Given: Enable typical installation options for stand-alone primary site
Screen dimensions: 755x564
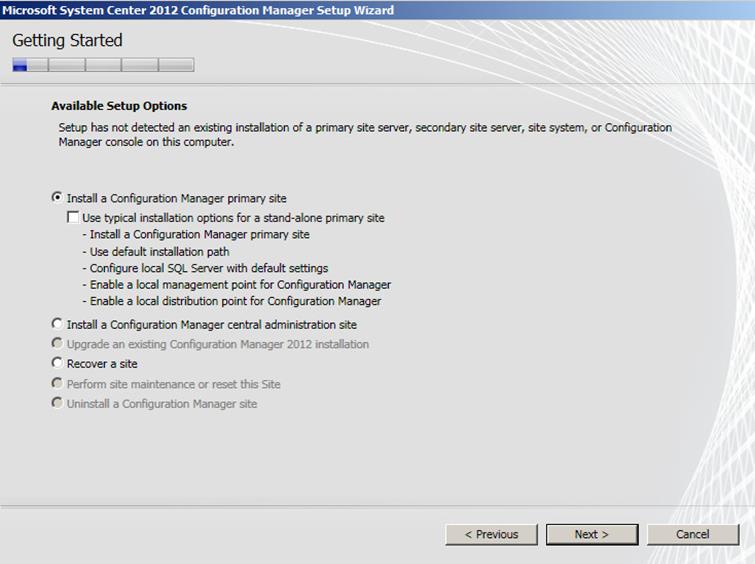Looking at the screenshot, I should point(73,217).
